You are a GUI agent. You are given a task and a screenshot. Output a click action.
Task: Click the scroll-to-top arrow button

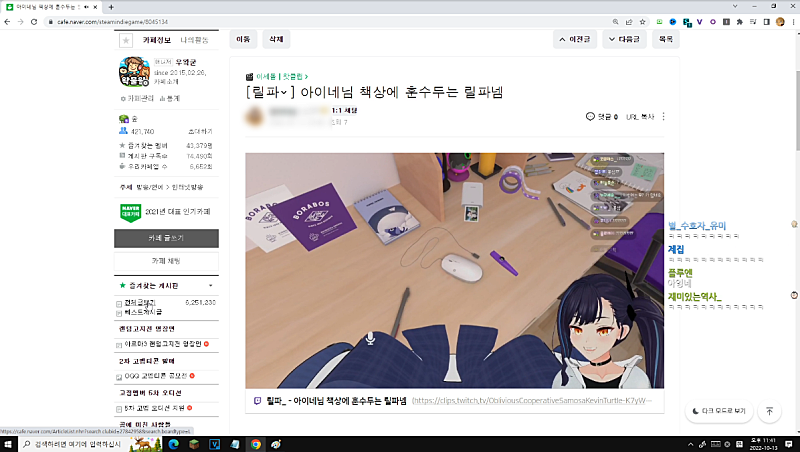pyautogui.click(x=769, y=411)
